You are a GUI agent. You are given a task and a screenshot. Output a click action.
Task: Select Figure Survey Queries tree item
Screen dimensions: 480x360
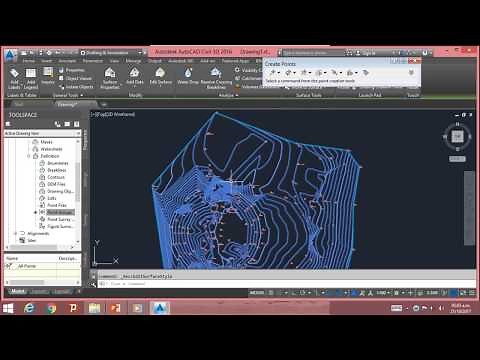(56, 226)
